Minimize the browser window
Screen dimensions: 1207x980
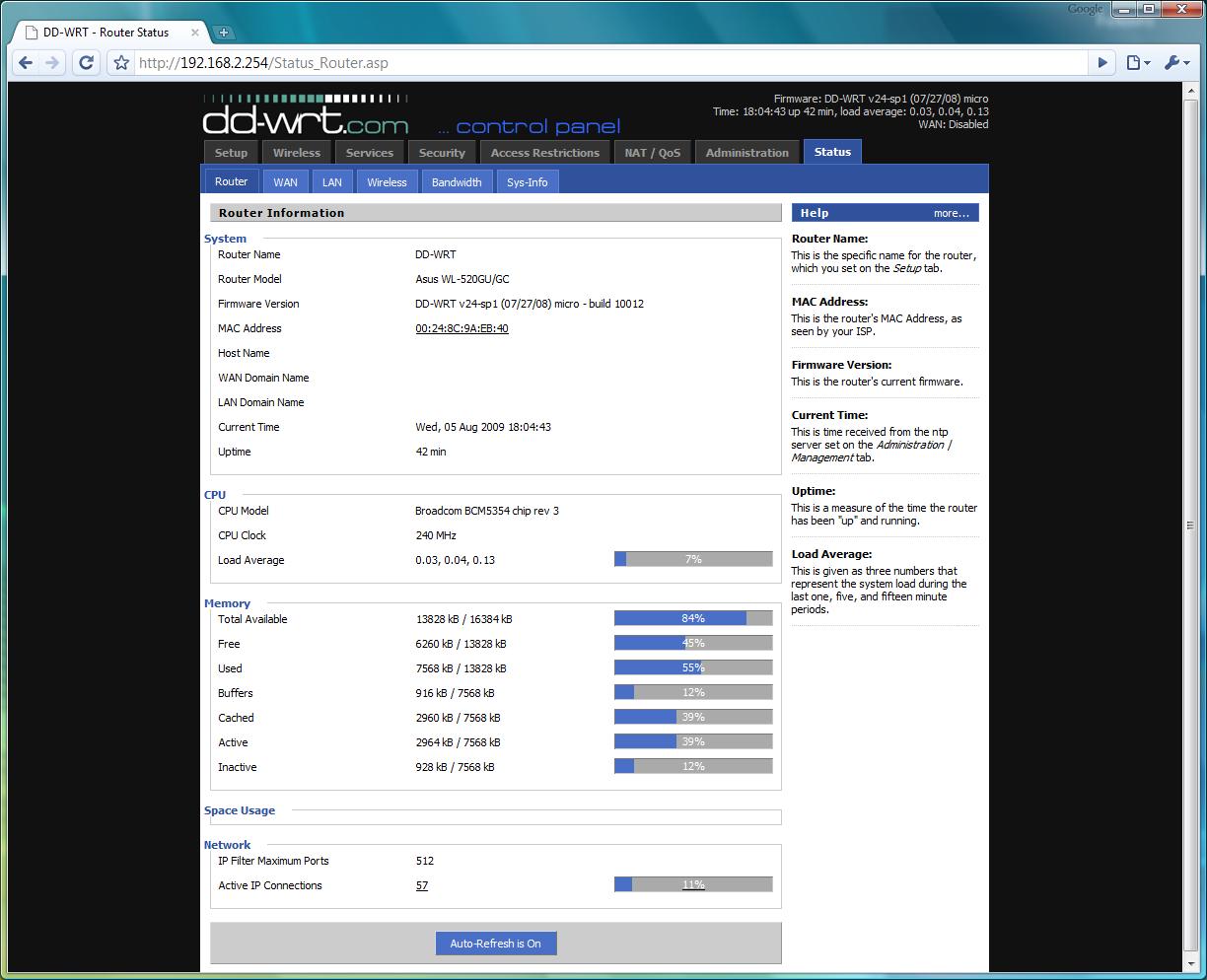coord(1124,9)
